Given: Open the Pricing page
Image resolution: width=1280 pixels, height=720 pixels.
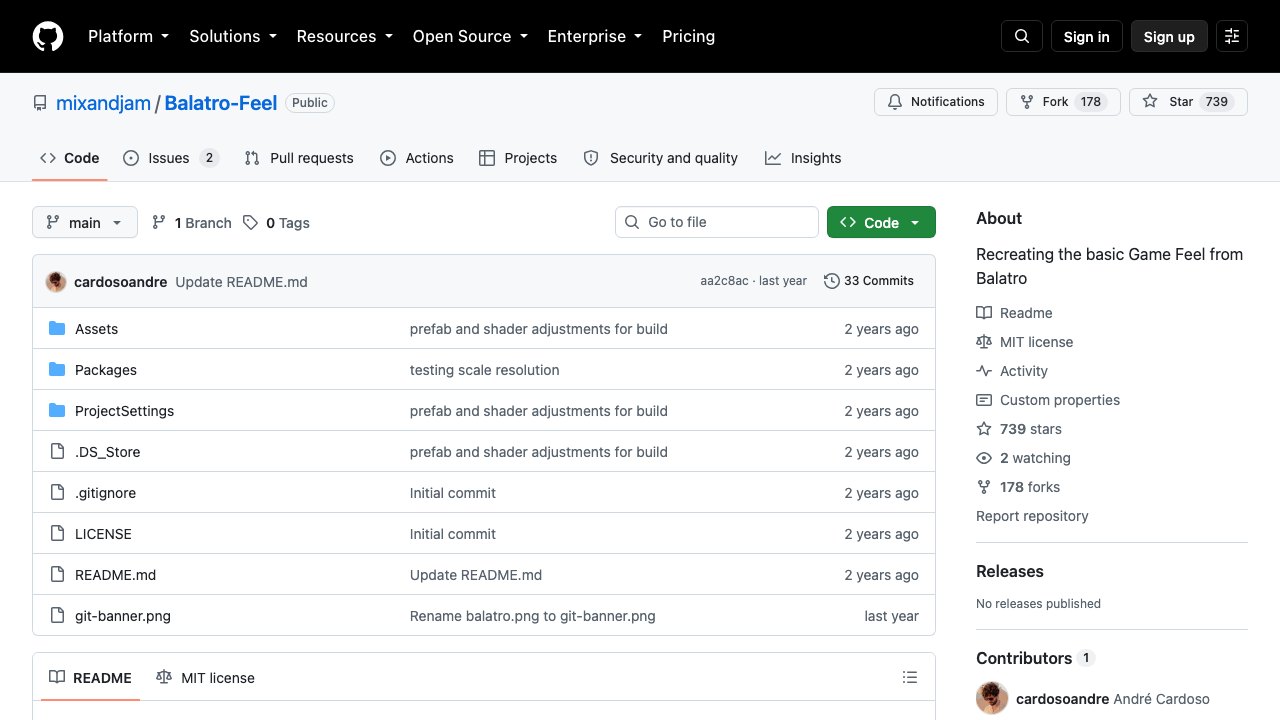Looking at the screenshot, I should [x=689, y=36].
